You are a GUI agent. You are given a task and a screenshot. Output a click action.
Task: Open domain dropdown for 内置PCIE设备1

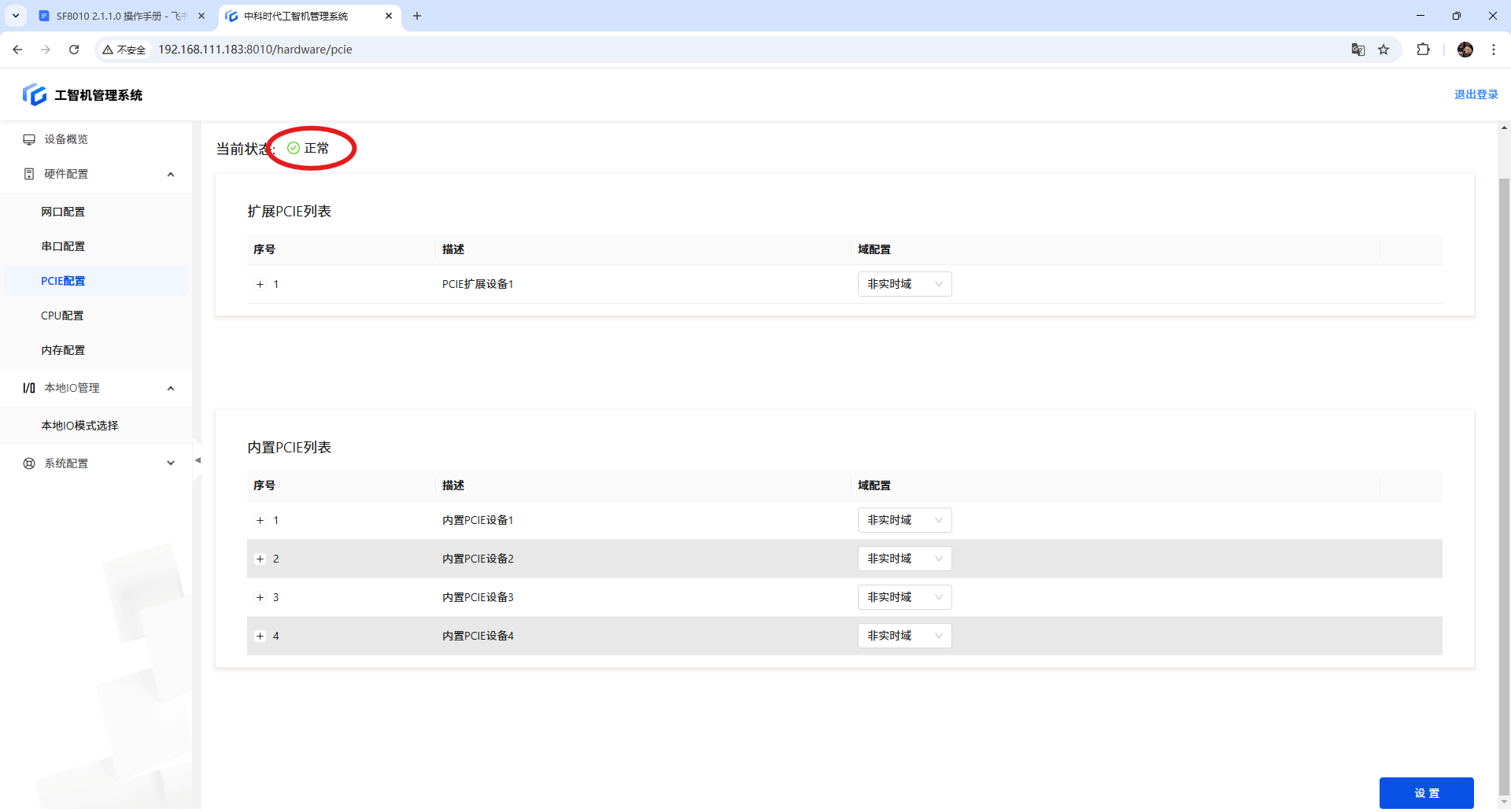click(904, 520)
